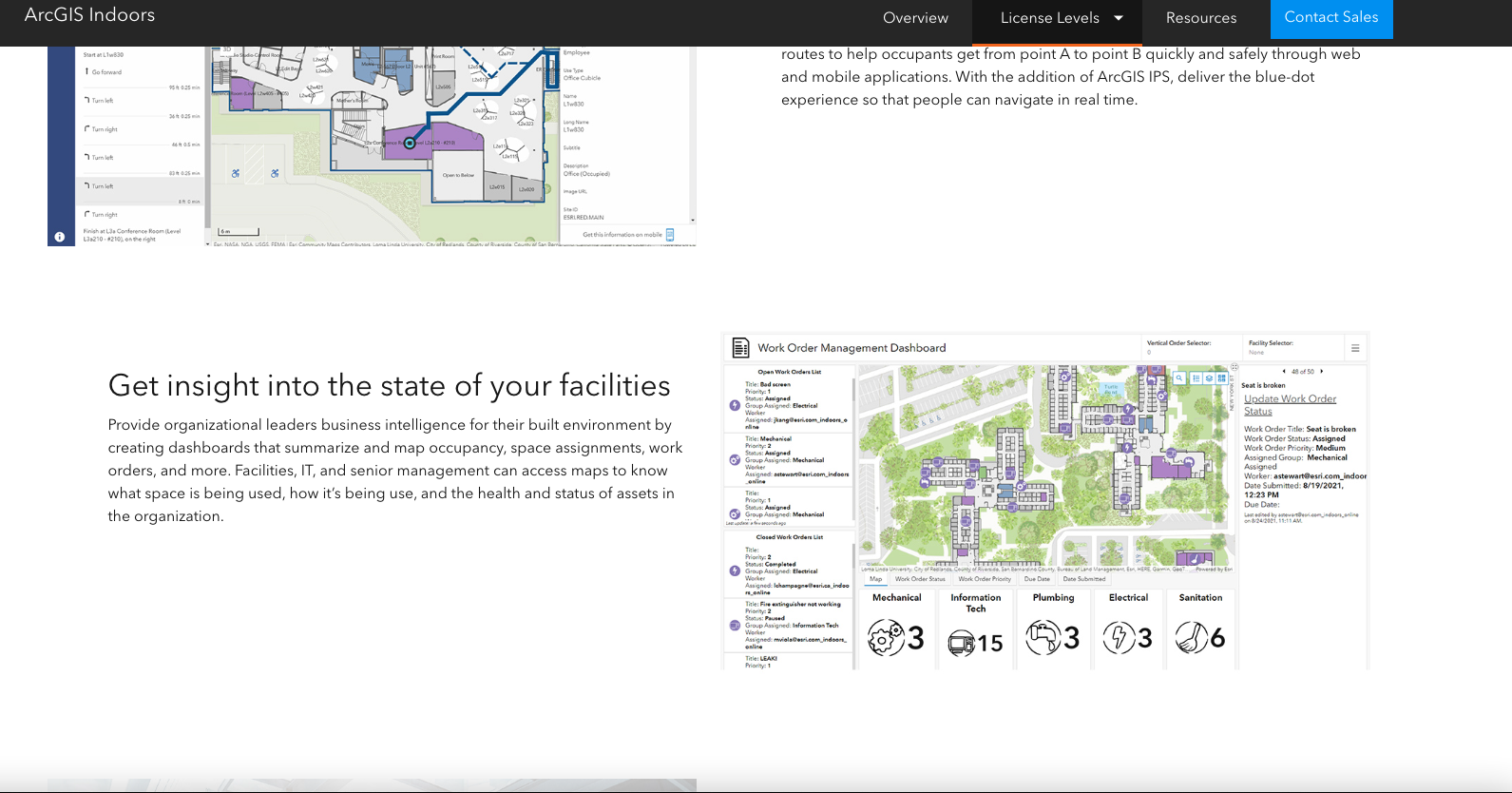Click the Contact Sales button
This screenshot has height=793, width=1512.
(x=1331, y=18)
